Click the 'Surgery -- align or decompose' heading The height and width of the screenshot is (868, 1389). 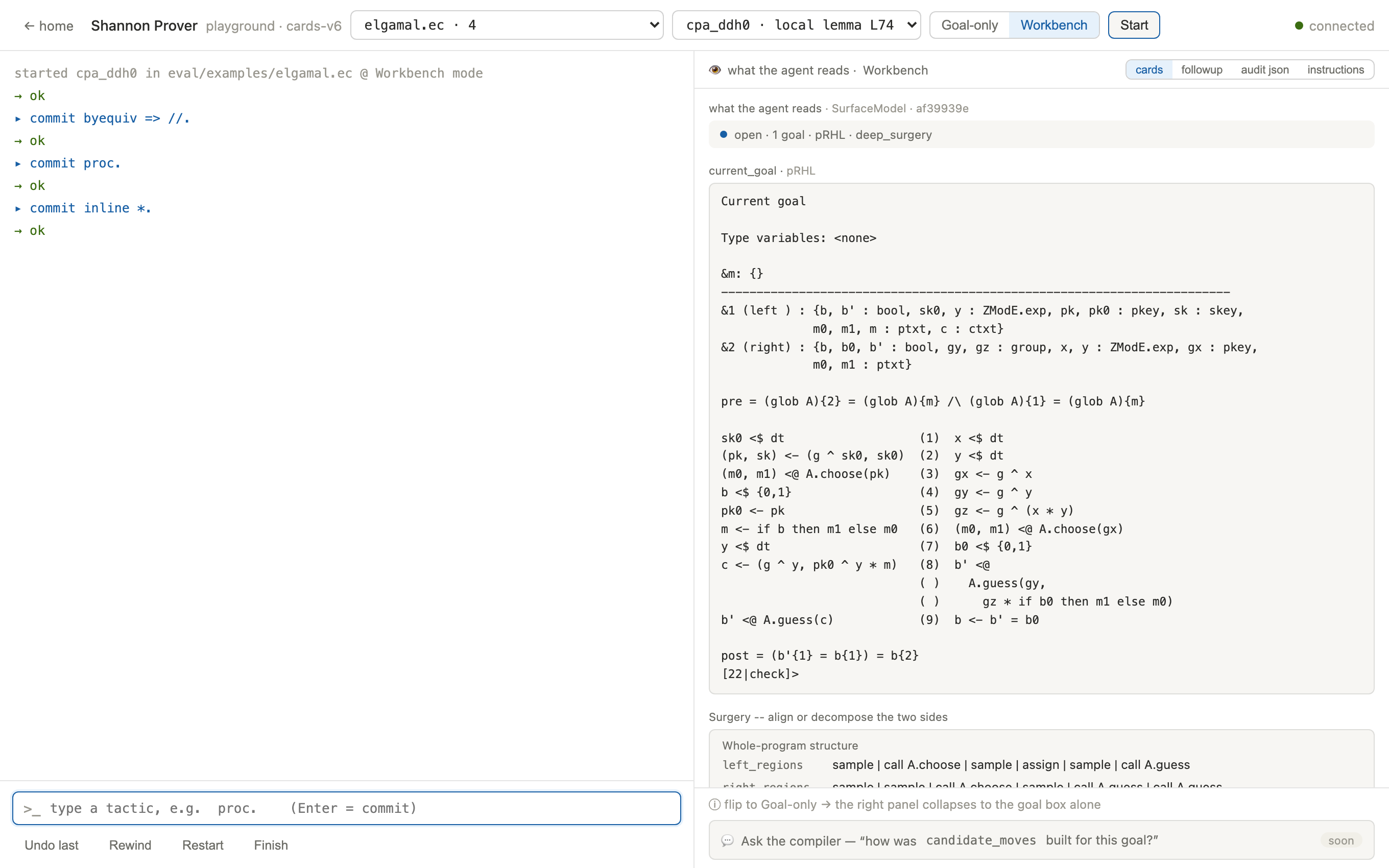pyautogui.click(x=828, y=717)
